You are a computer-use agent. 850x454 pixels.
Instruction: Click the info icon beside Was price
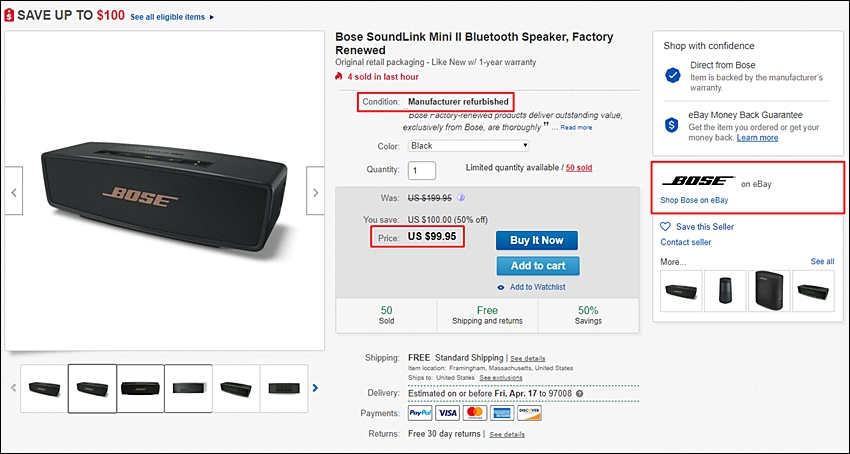click(x=462, y=198)
